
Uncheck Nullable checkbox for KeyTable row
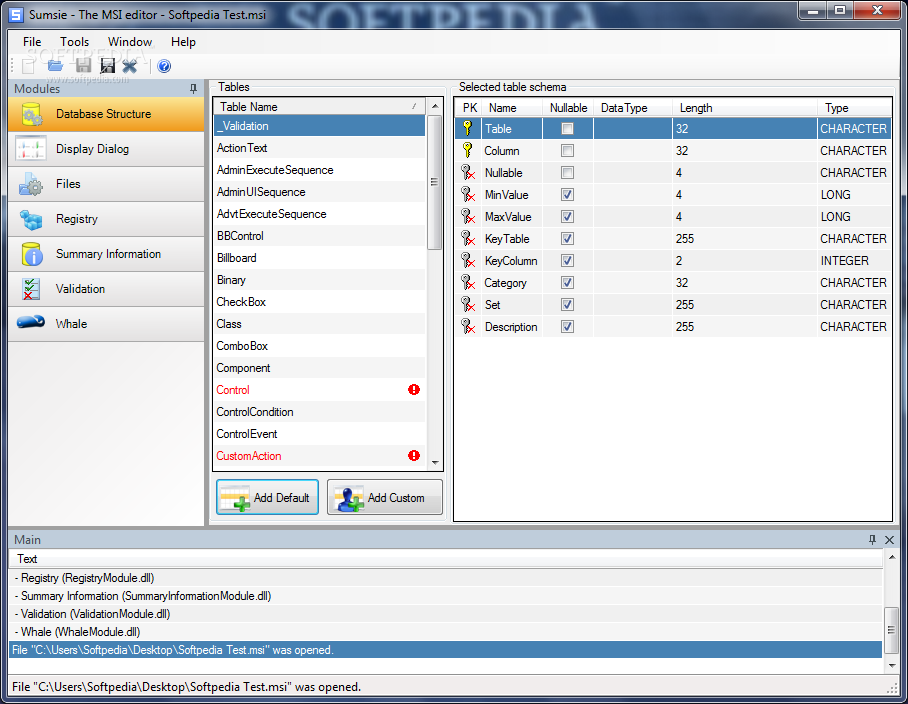[568, 239]
